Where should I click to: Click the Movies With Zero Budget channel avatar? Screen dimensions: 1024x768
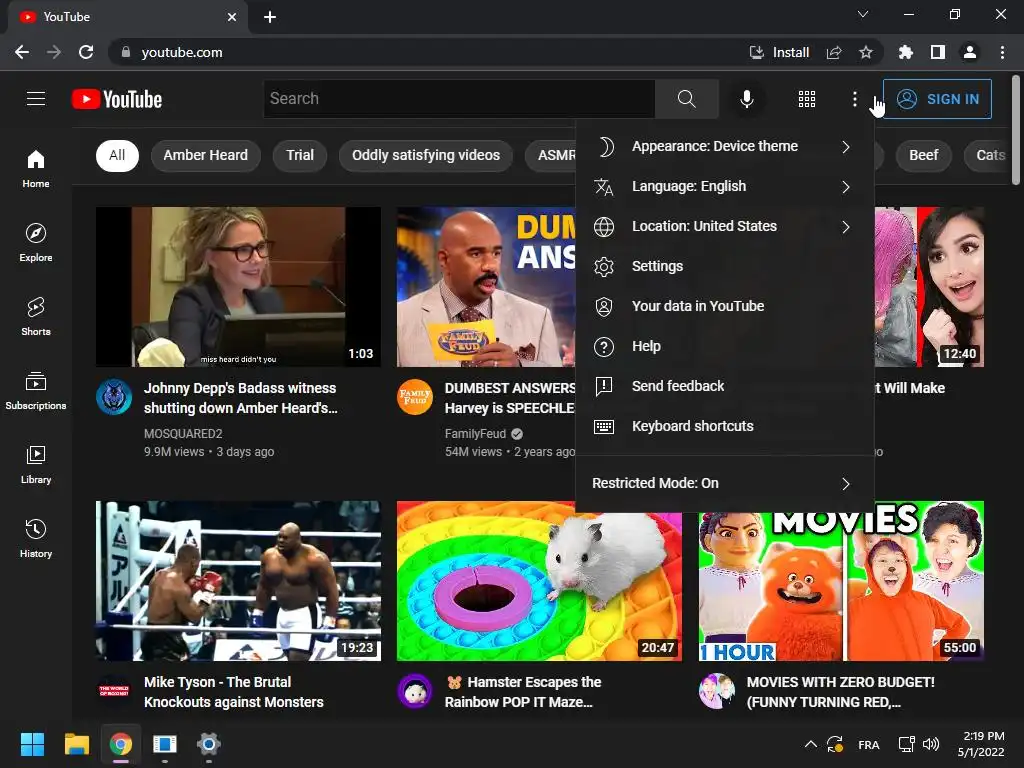(x=716, y=691)
